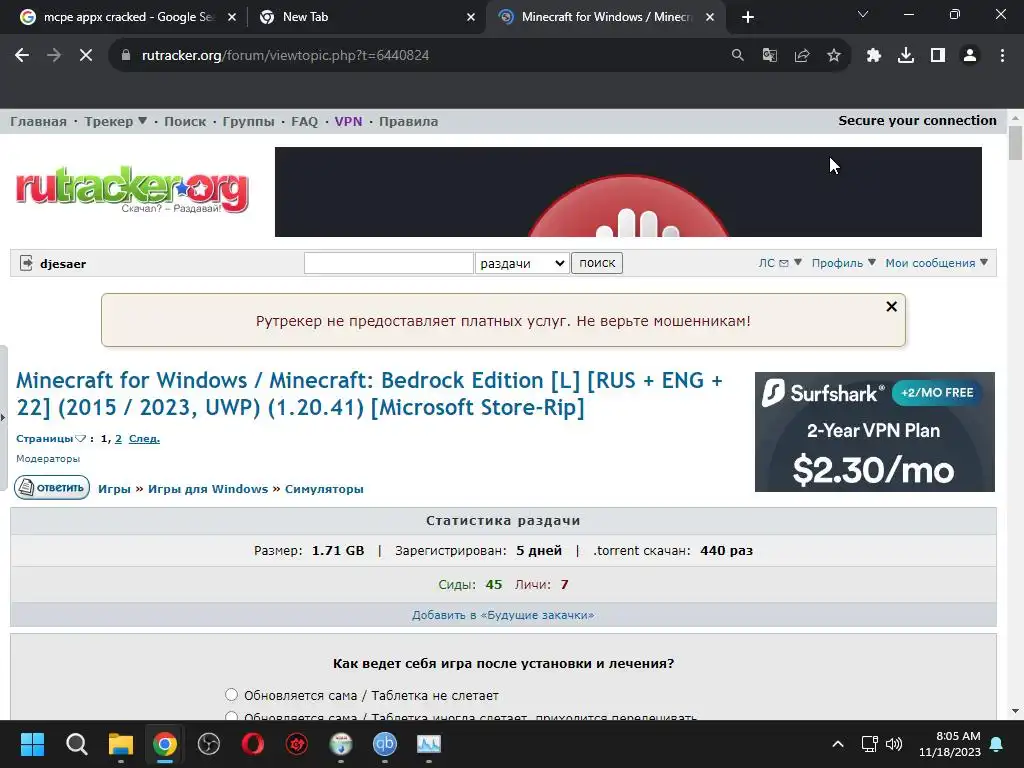Viewport: 1024px width, 768px height.
Task: Open the notifications bell
Action: 997,744
